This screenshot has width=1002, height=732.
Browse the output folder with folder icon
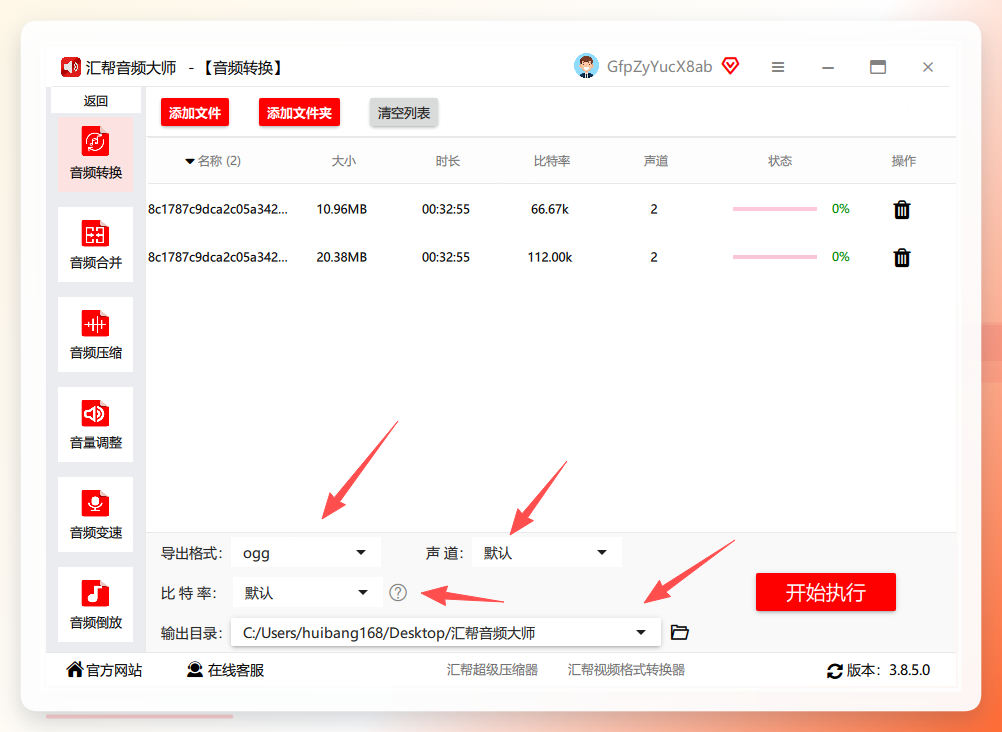coord(679,633)
